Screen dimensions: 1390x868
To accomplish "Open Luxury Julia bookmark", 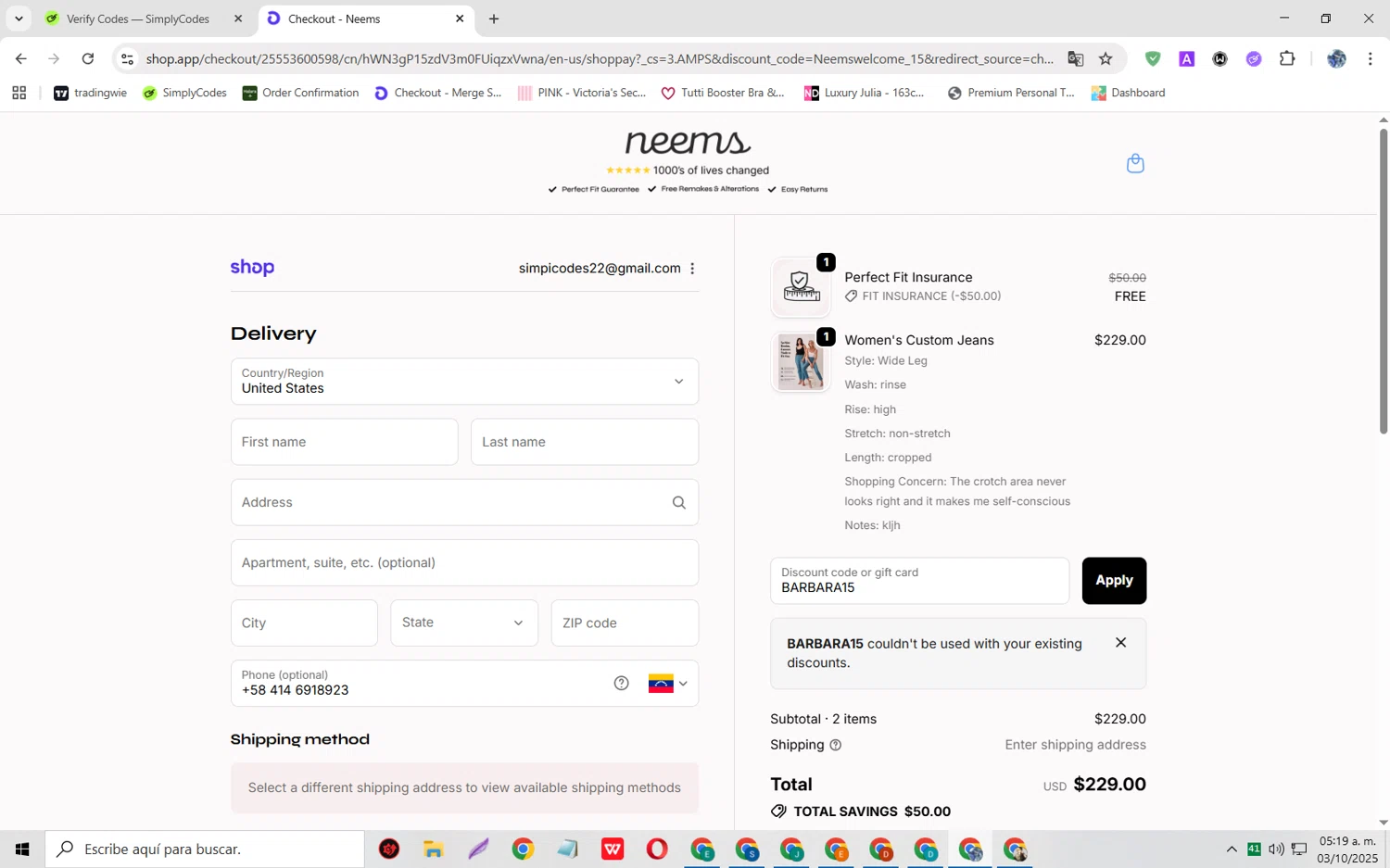I will click(864, 93).
